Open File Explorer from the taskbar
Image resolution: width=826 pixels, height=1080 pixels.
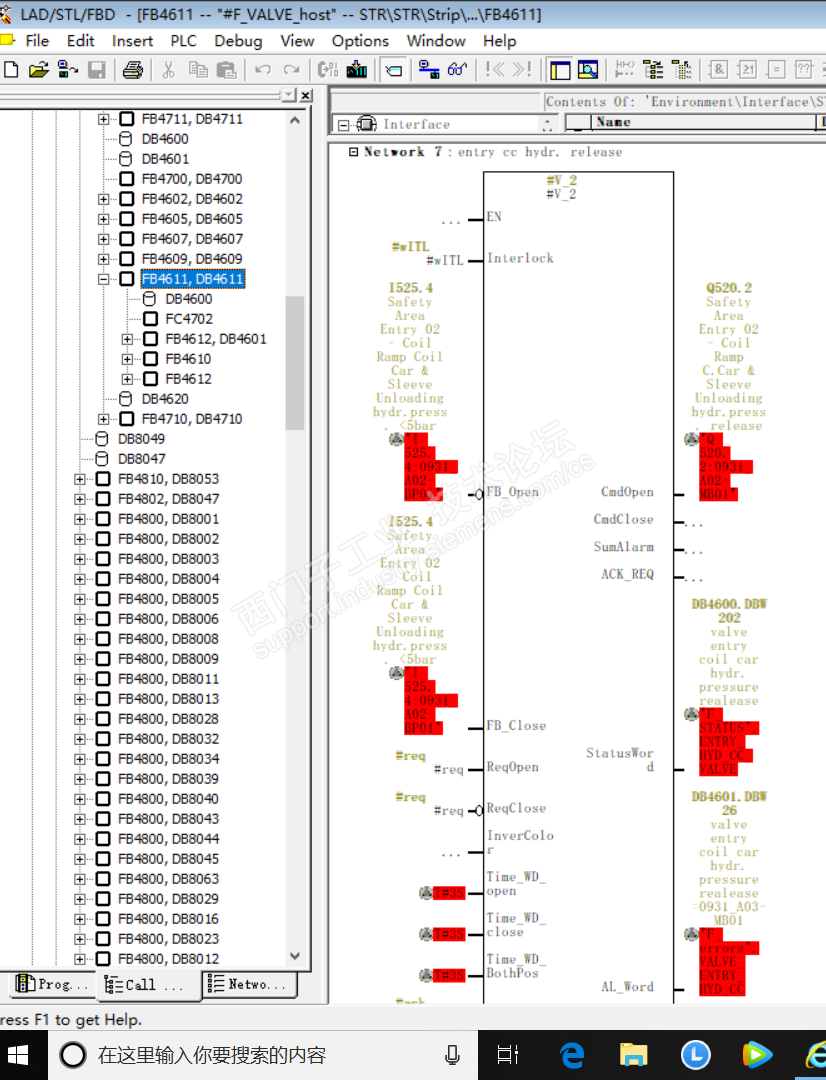click(633, 1055)
